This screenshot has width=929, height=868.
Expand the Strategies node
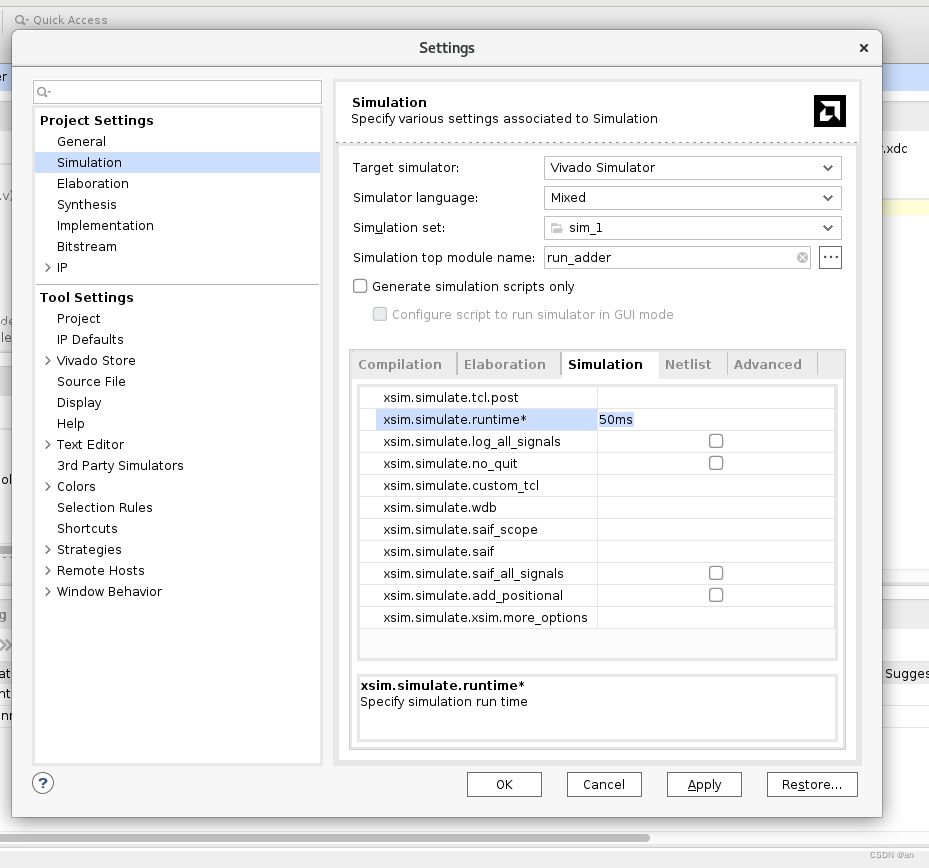point(48,549)
